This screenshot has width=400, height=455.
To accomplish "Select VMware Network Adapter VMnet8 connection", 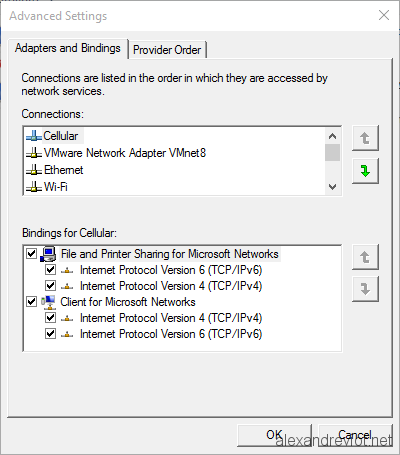I will pos(116,153).
